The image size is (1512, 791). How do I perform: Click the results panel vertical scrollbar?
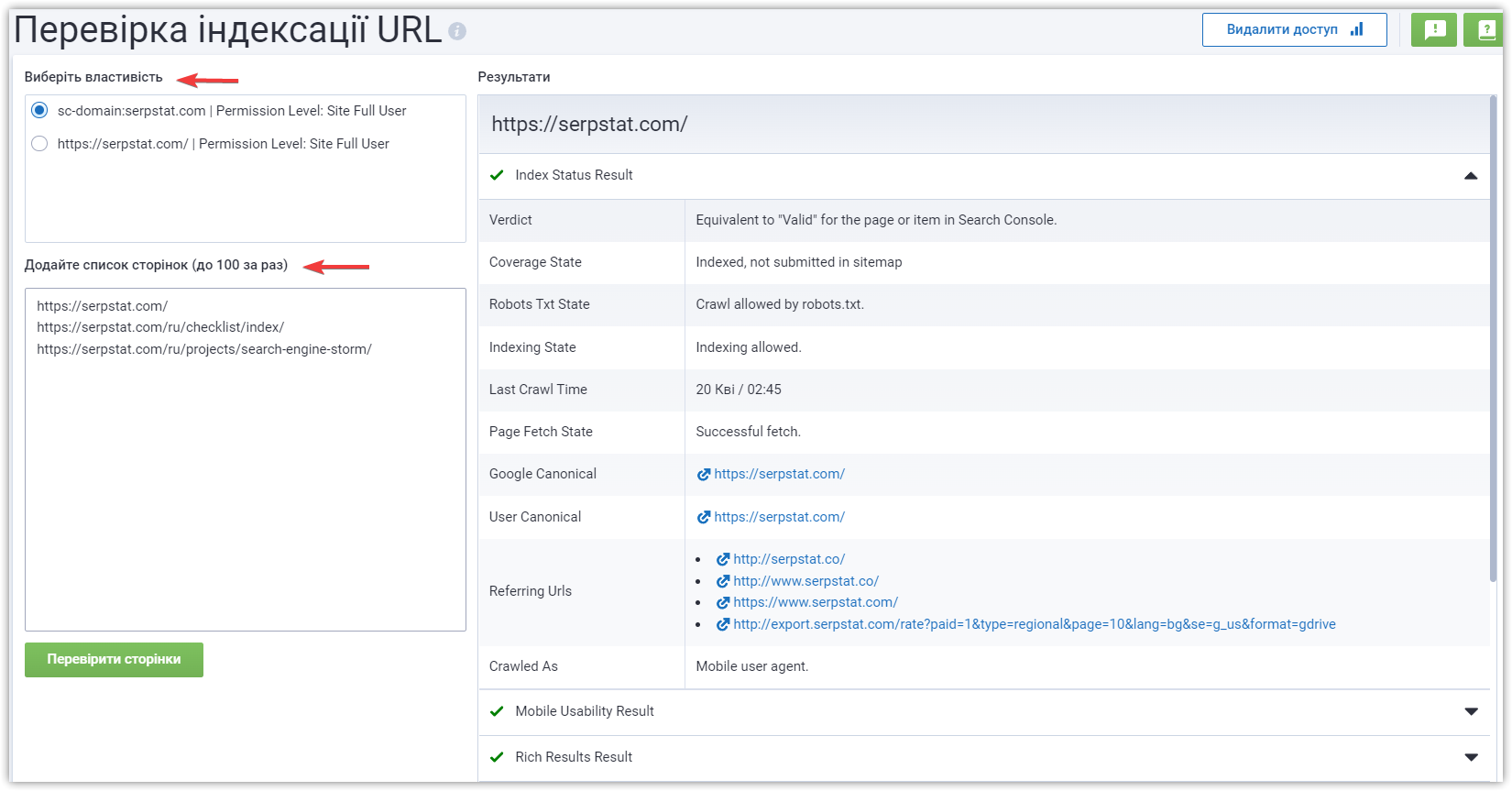click(x=1493, y=339)
